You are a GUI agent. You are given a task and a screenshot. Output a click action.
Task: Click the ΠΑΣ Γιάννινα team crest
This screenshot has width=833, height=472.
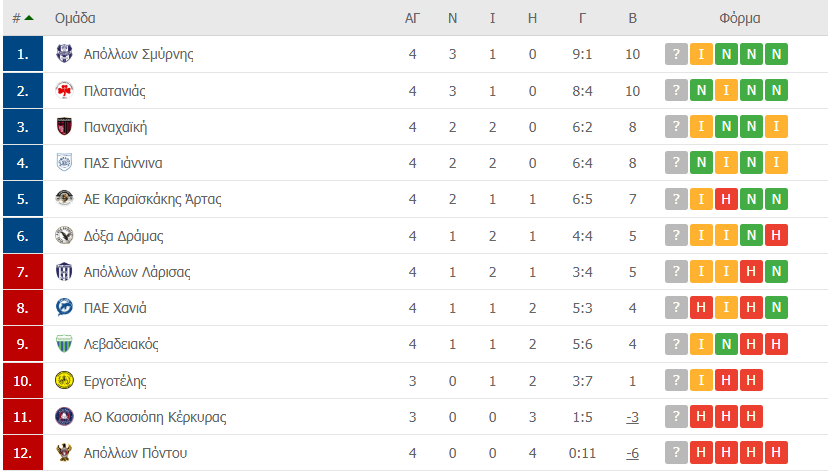click(65, 163)
